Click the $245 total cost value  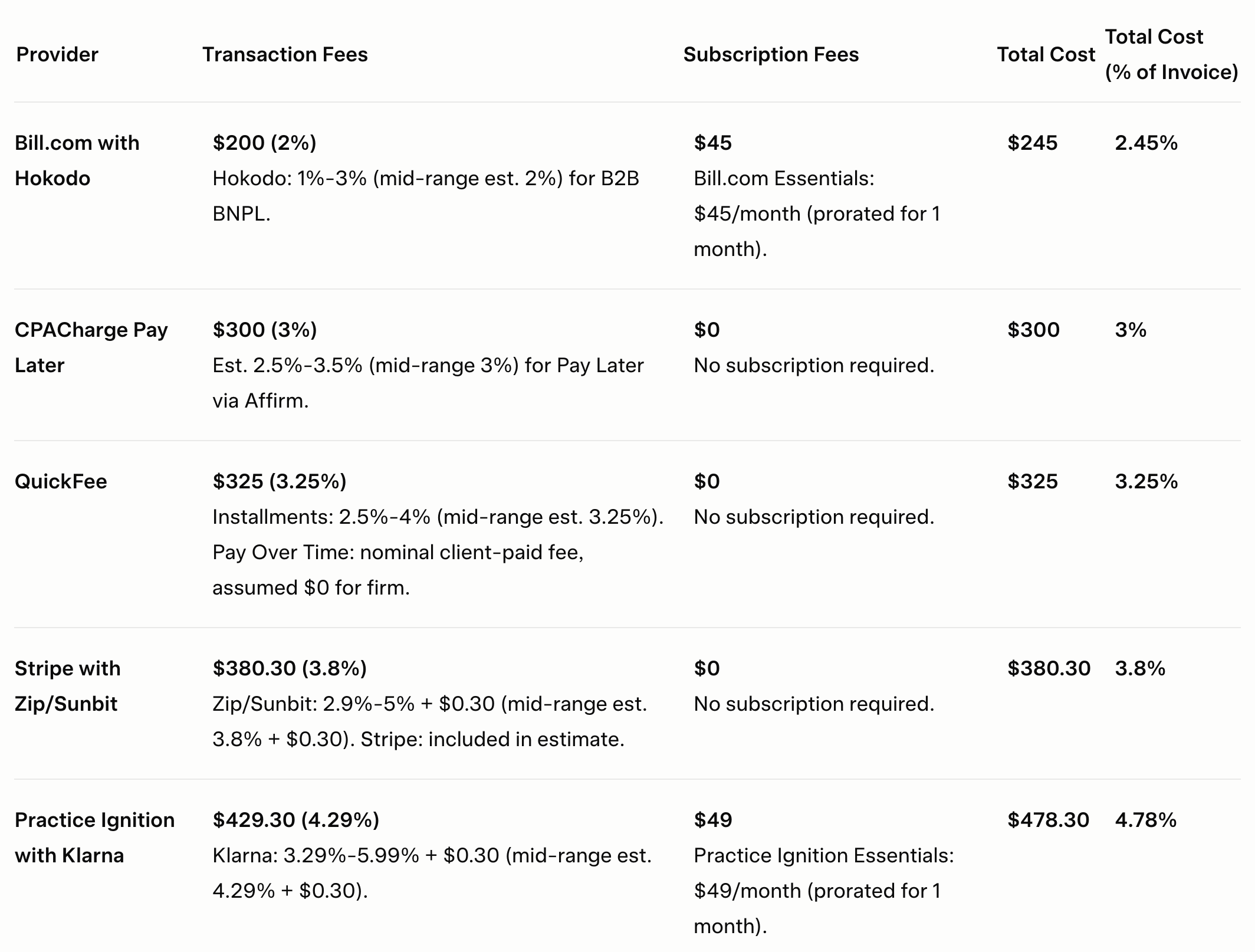[x=1032, y=143]
